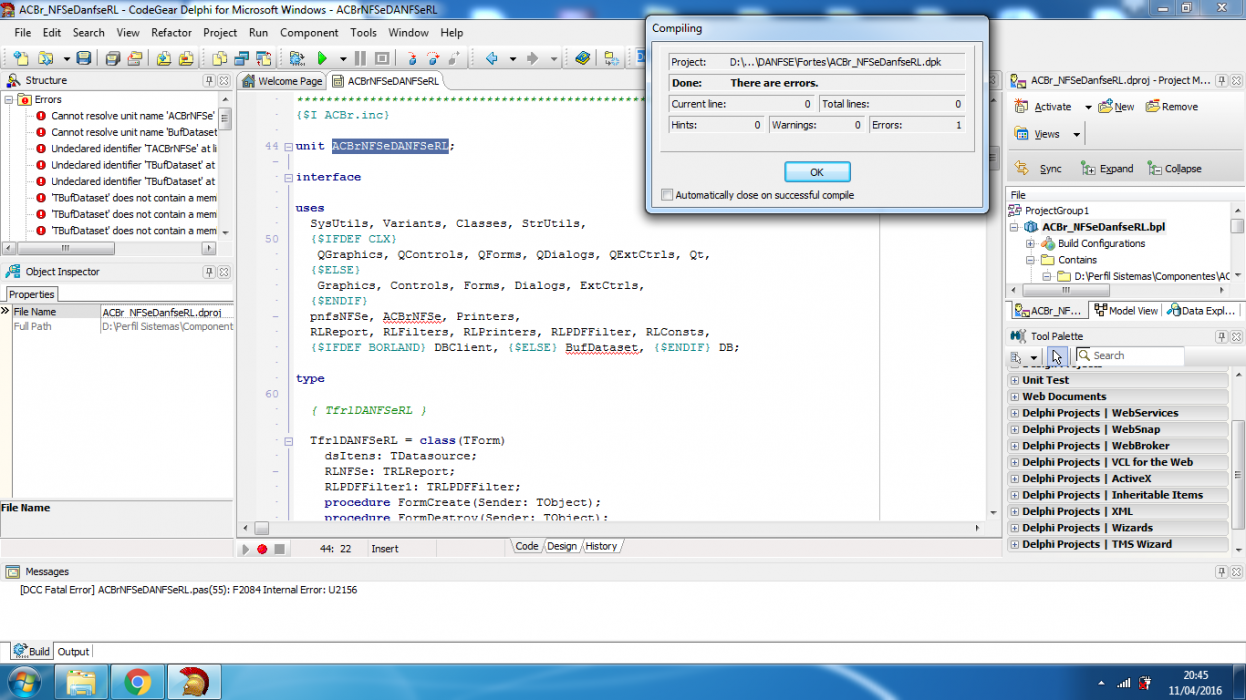Collapse the unit declaration code fold

pyautogui.click(x=288, y=146)
